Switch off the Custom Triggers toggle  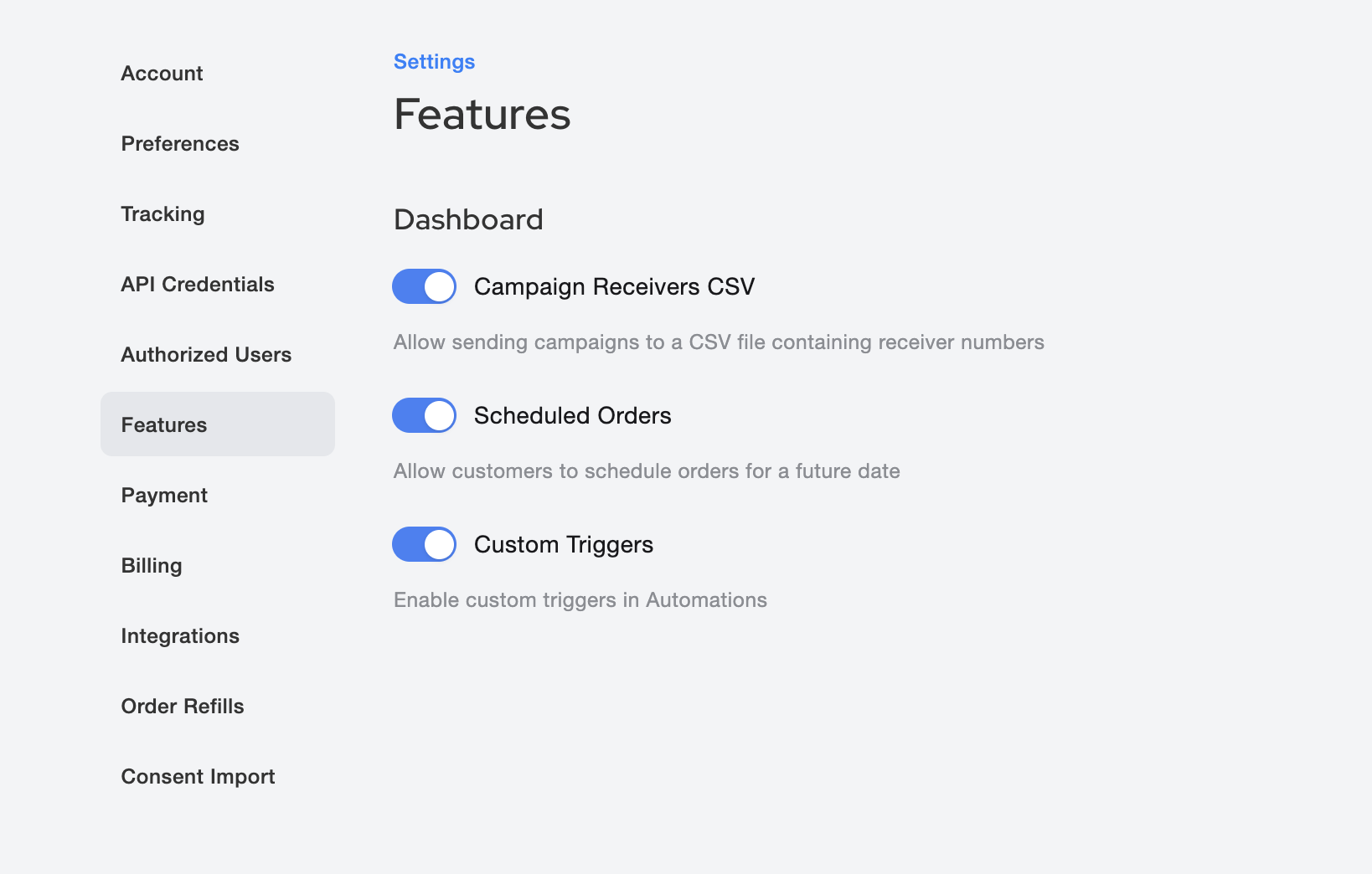(x=424, y=544)
